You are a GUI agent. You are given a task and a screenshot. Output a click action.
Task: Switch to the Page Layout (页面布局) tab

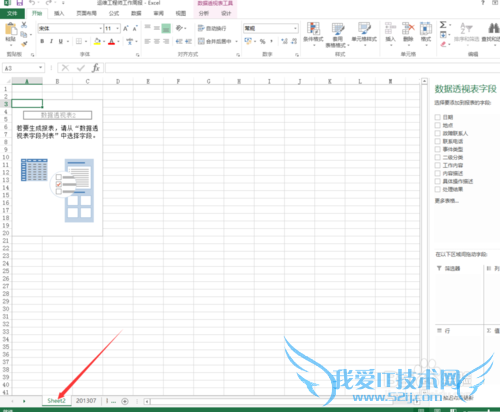[x=86, y=13]
